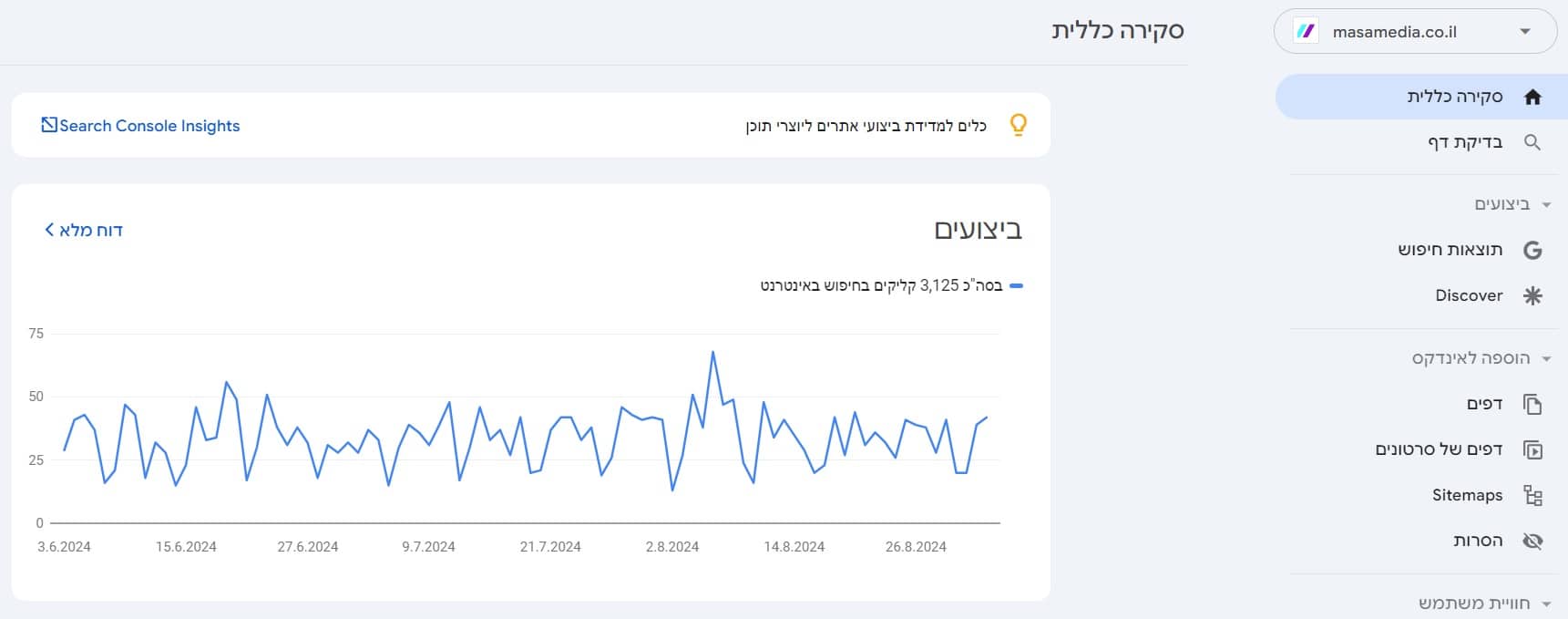Open the masamedia.co.il property dropdown

point(1415,32)
